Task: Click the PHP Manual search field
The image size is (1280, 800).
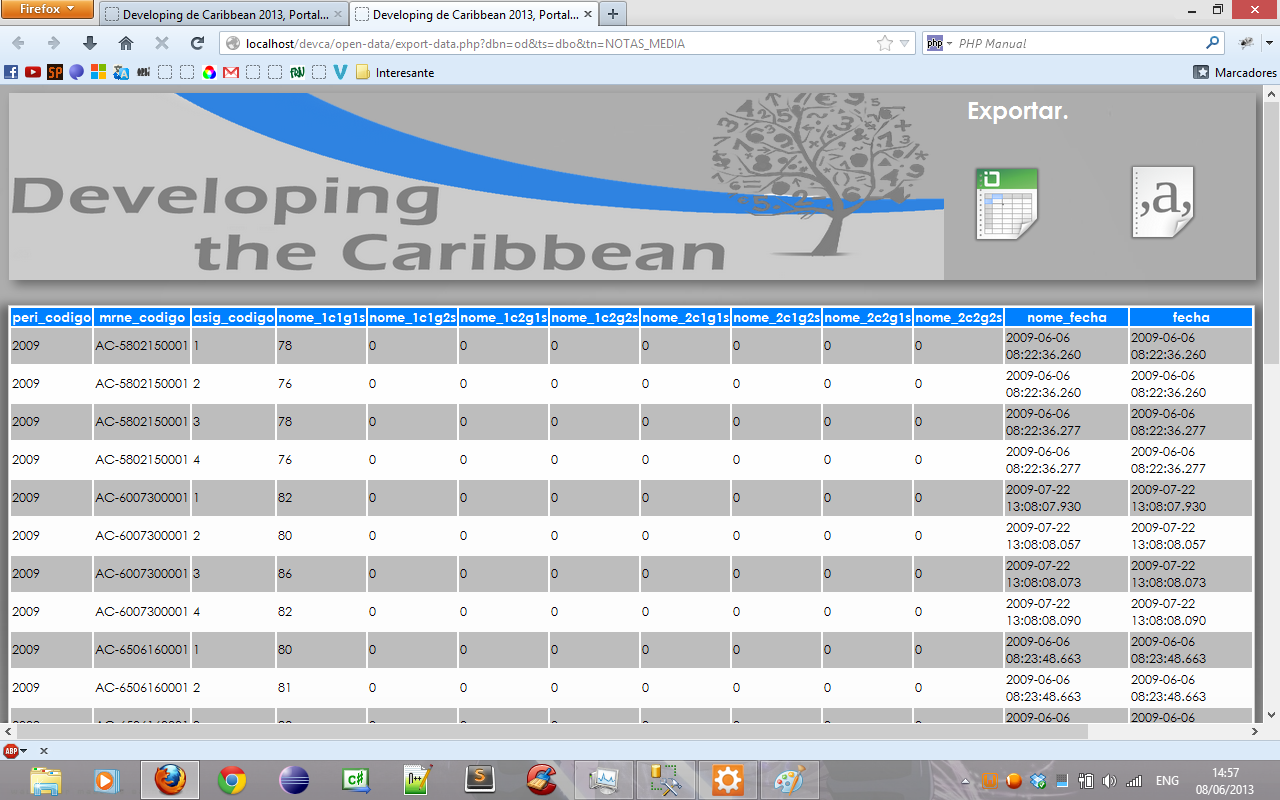Action: tap(1078, 43)
